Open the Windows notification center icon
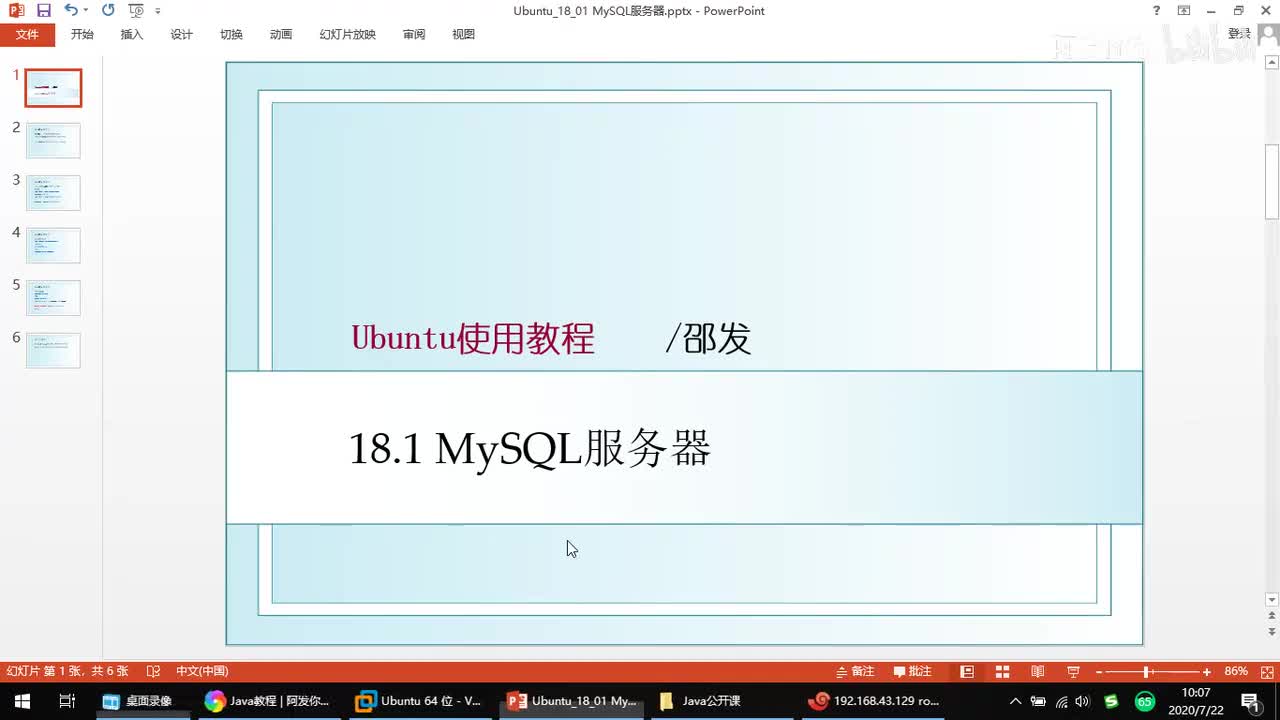The height and width of the screenshot is (720, 1280). (1250, 701)
